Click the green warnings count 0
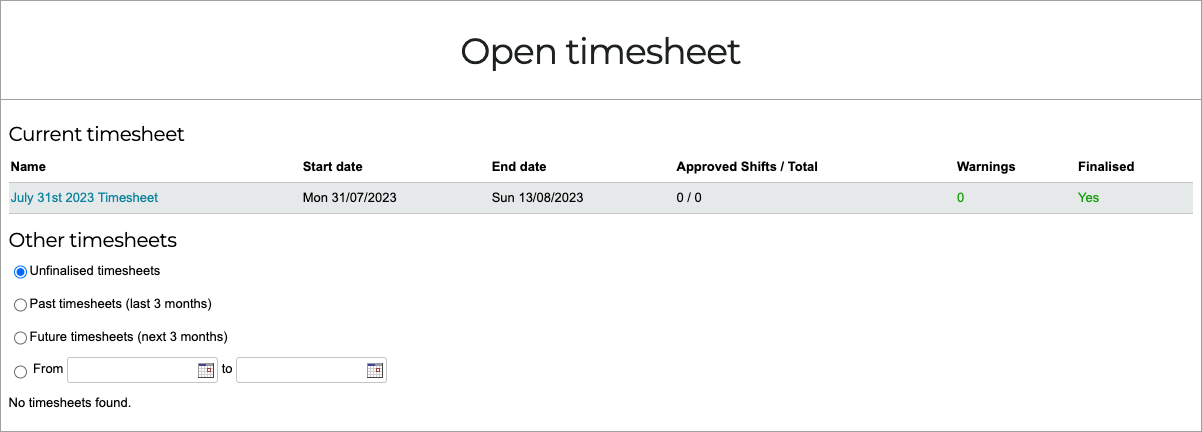 coord(960,198)
